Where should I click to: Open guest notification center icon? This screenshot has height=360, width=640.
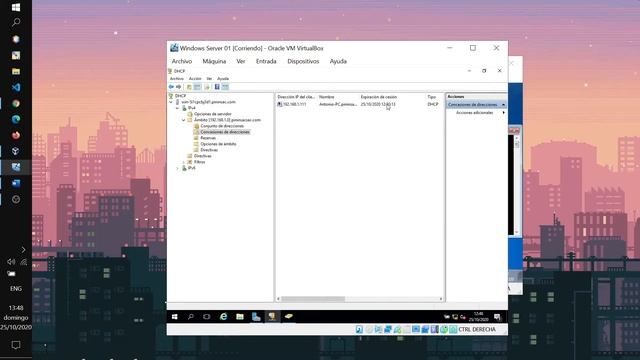coord(497,317)
